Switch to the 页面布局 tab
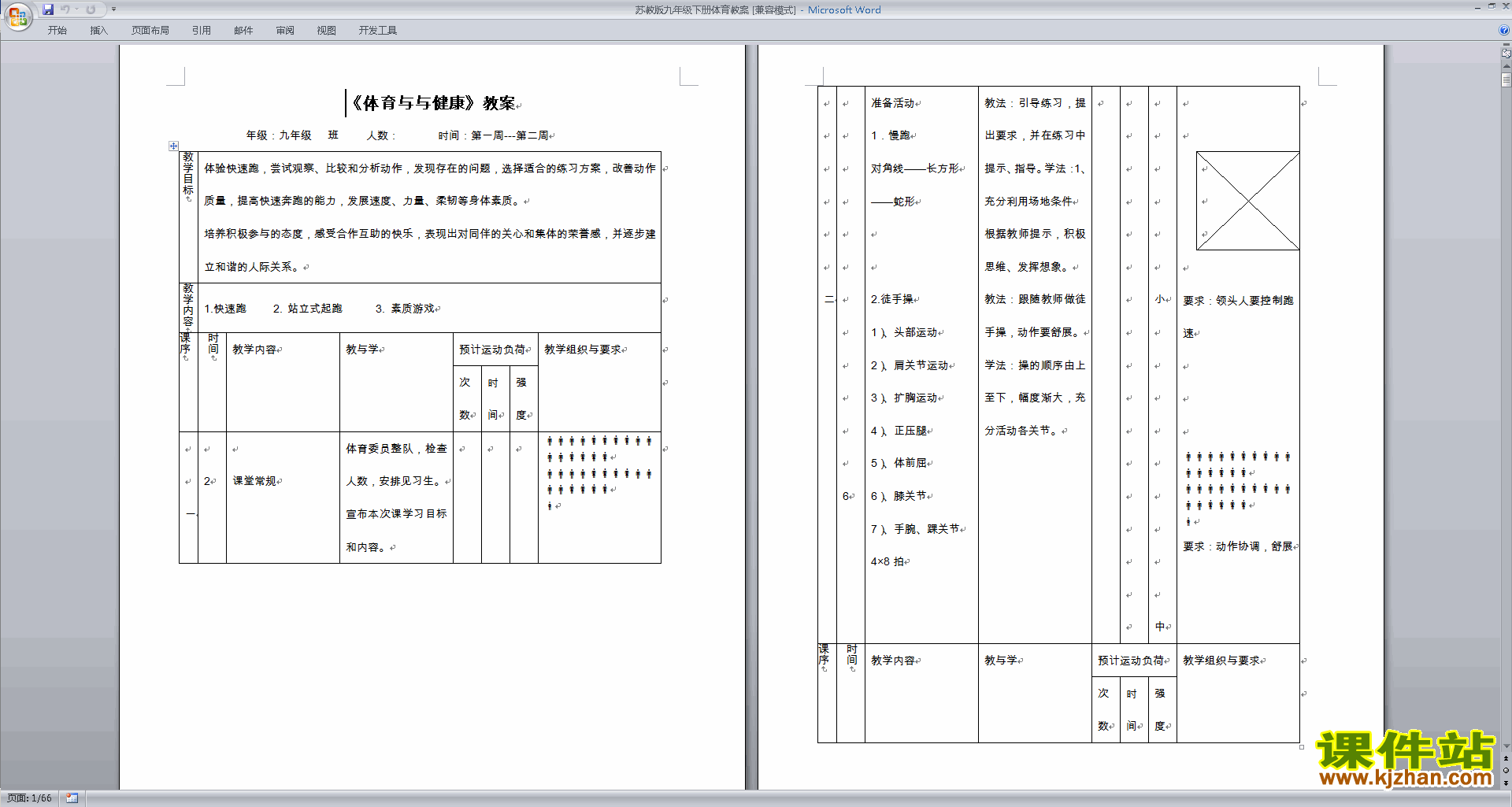1512x807 pixels. (x=150, y=31)
